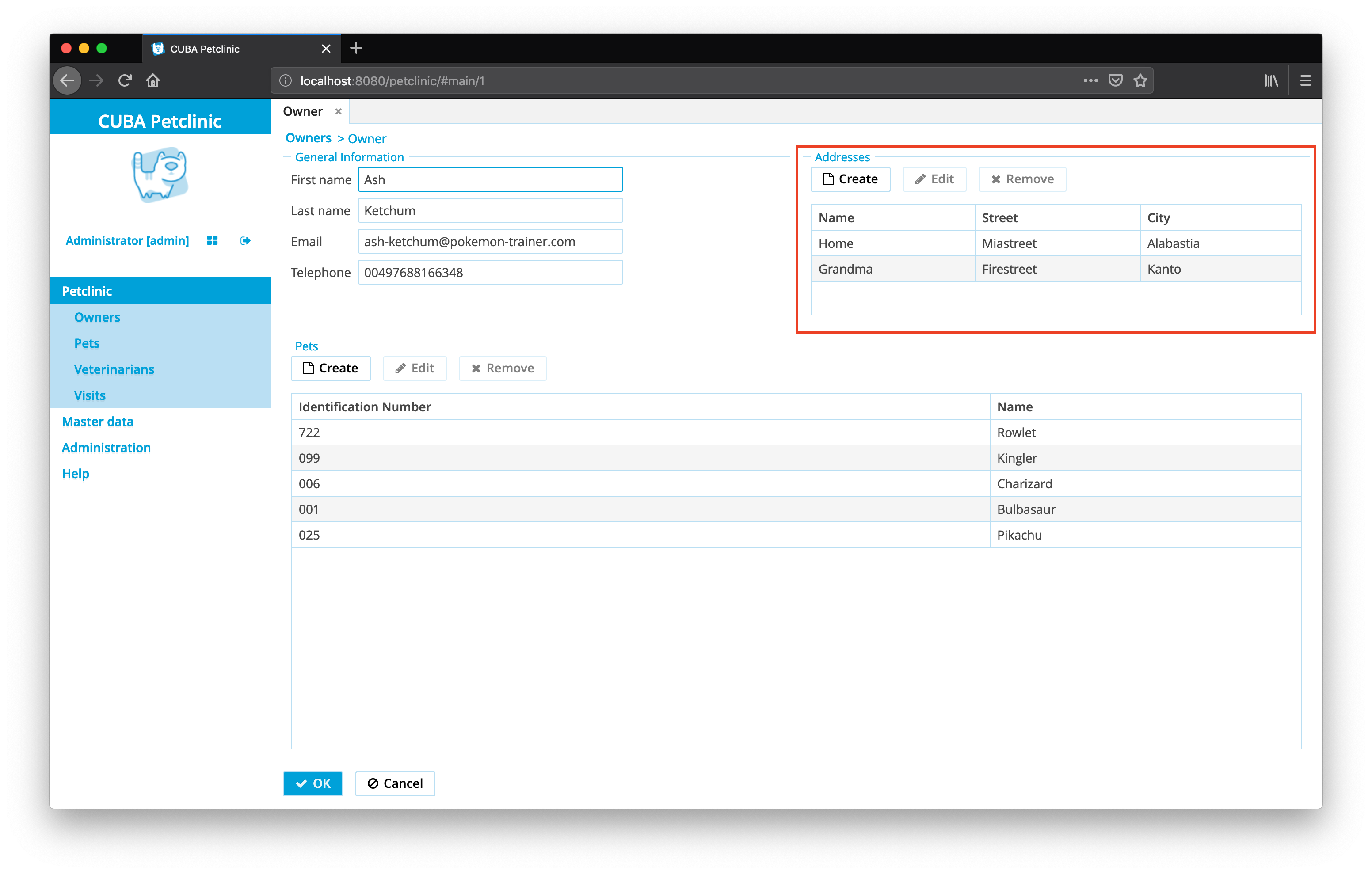
Task: Collapse the Petclinic menu section
Action: pyautogui.click(x=87, y=291)
